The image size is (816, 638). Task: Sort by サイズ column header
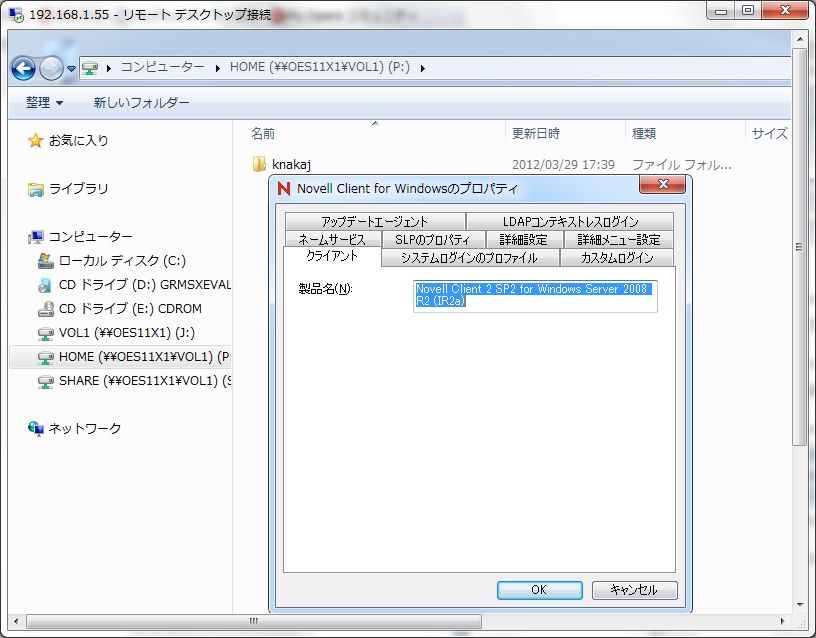tap(768, 134)
